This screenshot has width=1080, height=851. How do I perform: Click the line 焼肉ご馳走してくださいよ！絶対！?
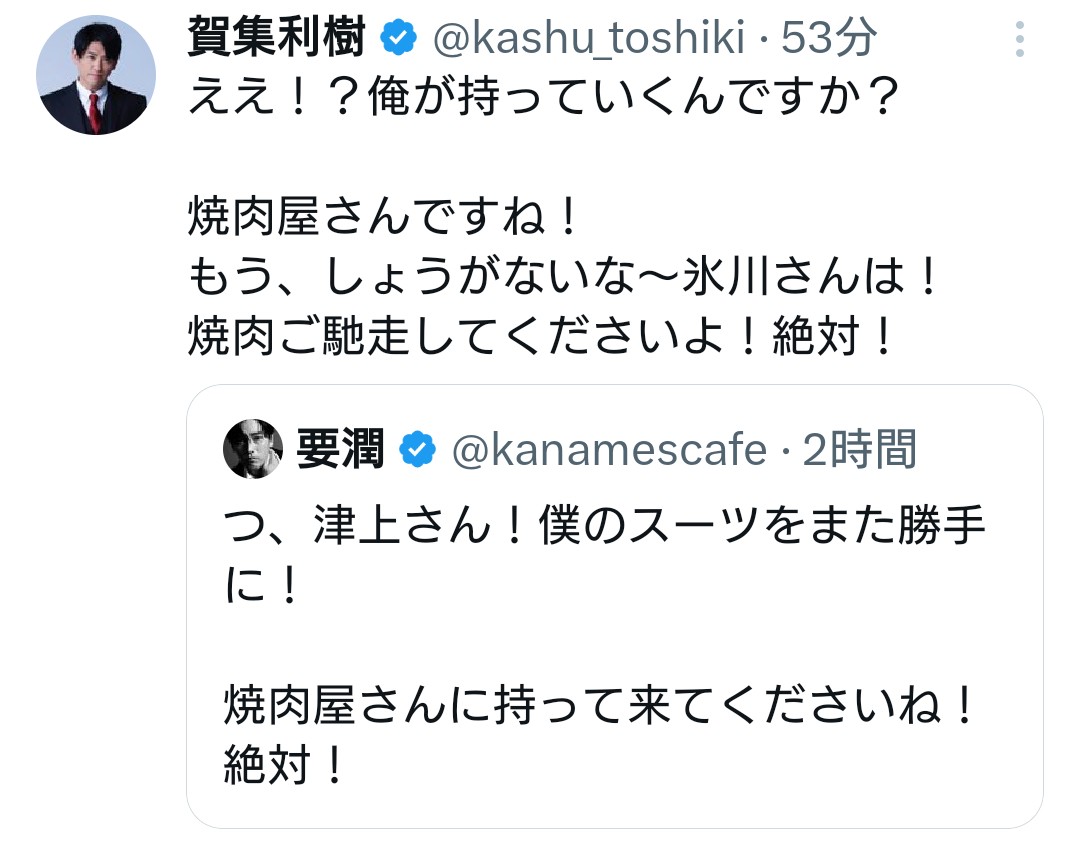(540, 340)
